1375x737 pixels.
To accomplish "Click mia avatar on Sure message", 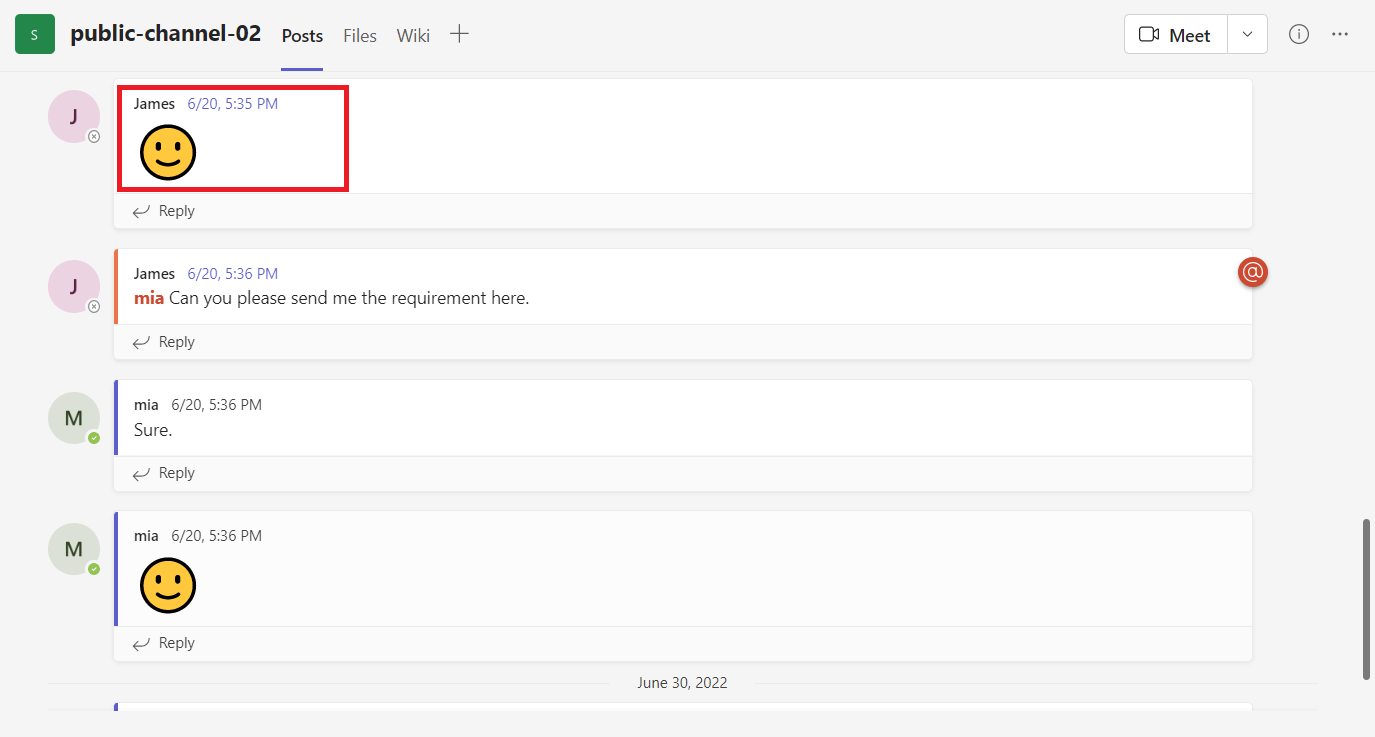I will point(74,418).
